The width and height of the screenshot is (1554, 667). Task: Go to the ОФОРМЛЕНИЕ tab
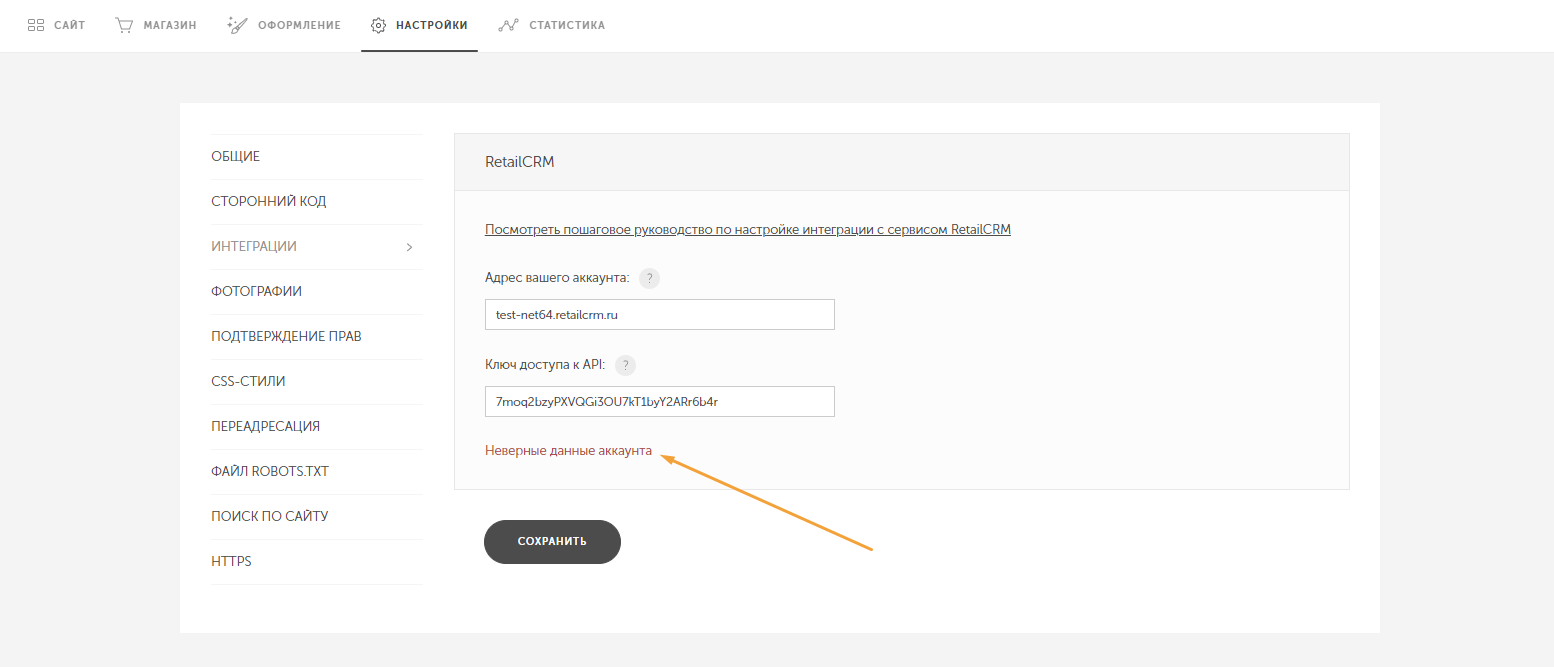coord(284,25)
